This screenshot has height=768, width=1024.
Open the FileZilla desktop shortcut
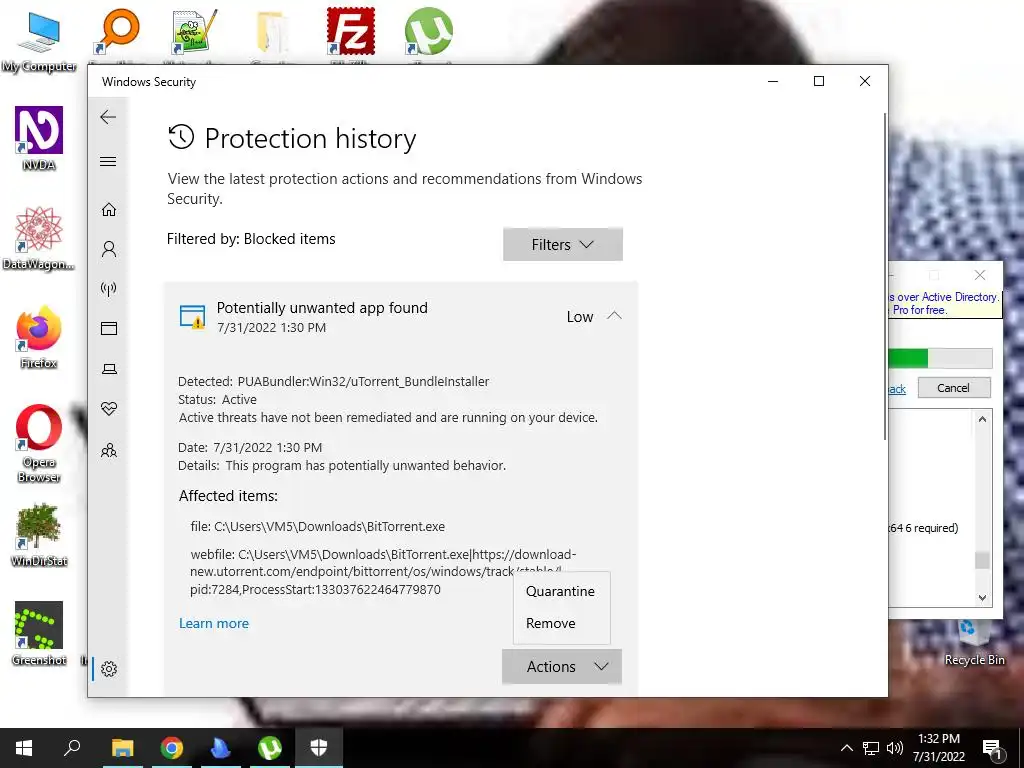coord(351,31)
